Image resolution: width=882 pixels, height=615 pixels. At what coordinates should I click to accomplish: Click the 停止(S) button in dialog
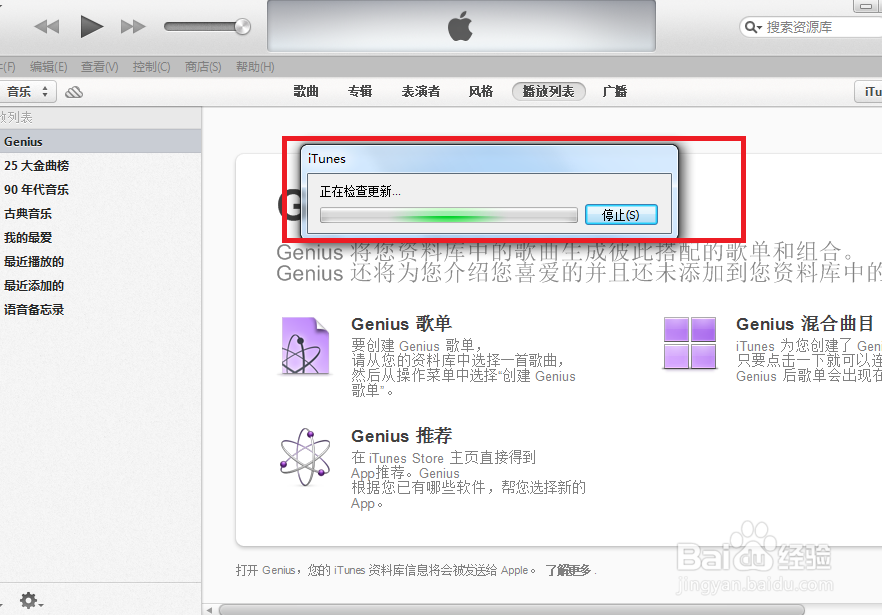pos(621,215)
